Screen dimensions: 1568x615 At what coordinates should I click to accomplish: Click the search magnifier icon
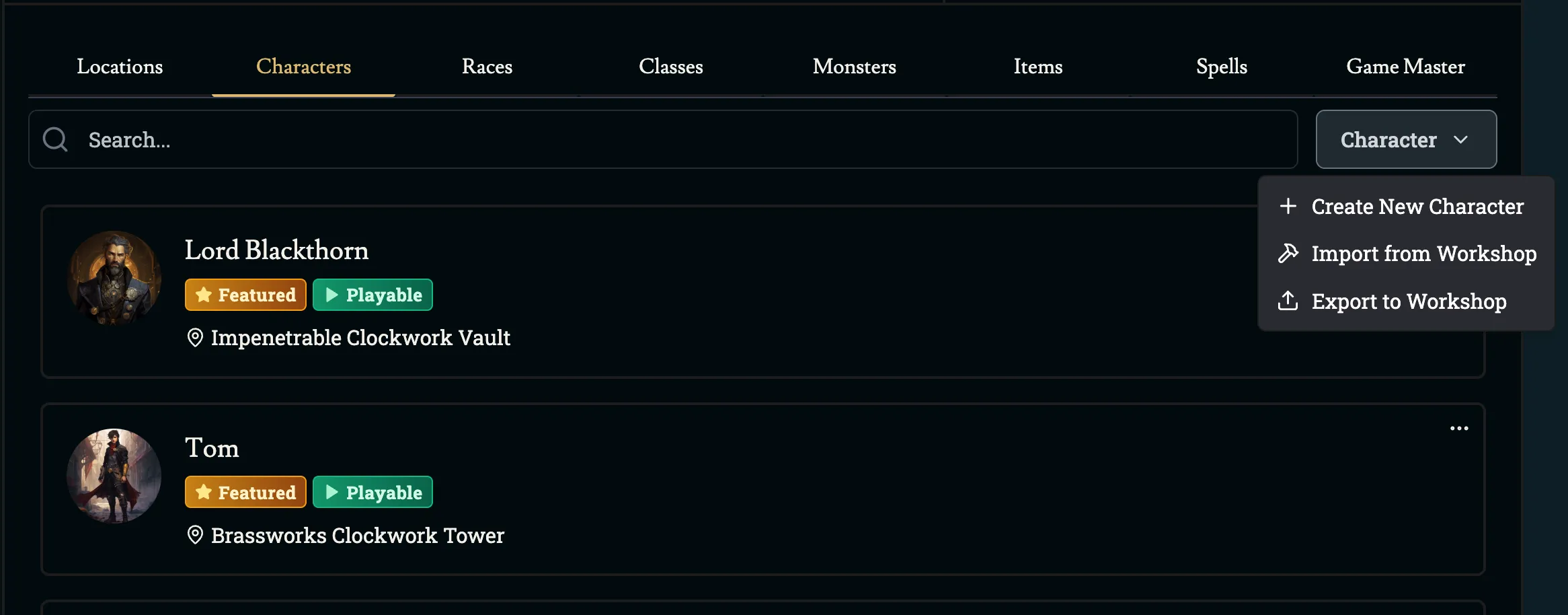click(55, 140)
